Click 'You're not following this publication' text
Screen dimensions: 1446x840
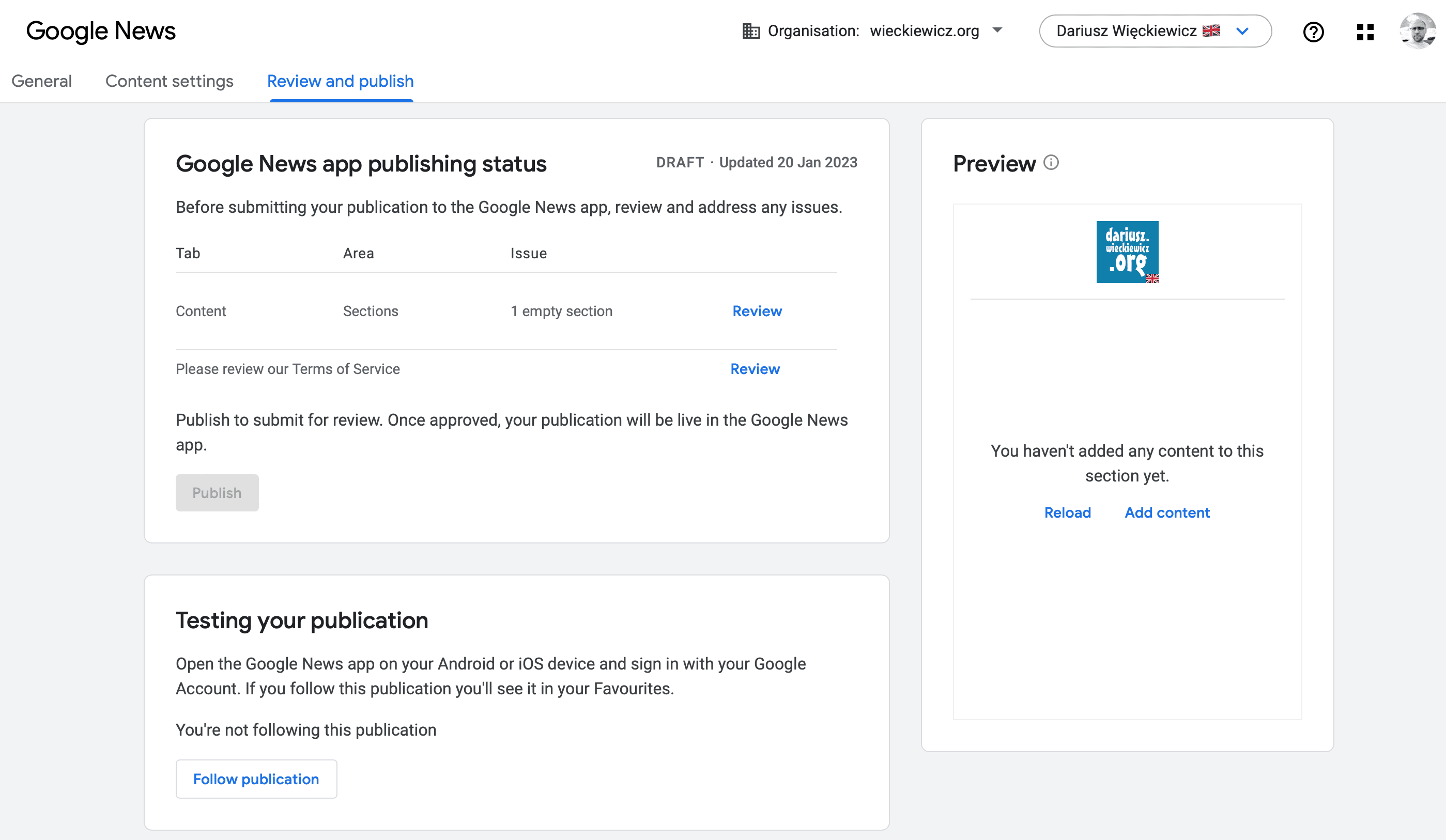click(306, 730)
